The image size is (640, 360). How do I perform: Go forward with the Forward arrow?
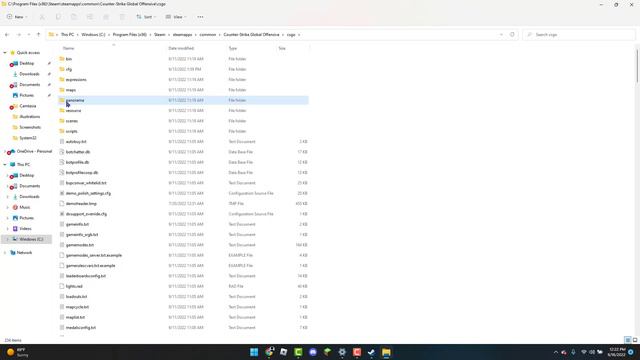pos(18,35)
